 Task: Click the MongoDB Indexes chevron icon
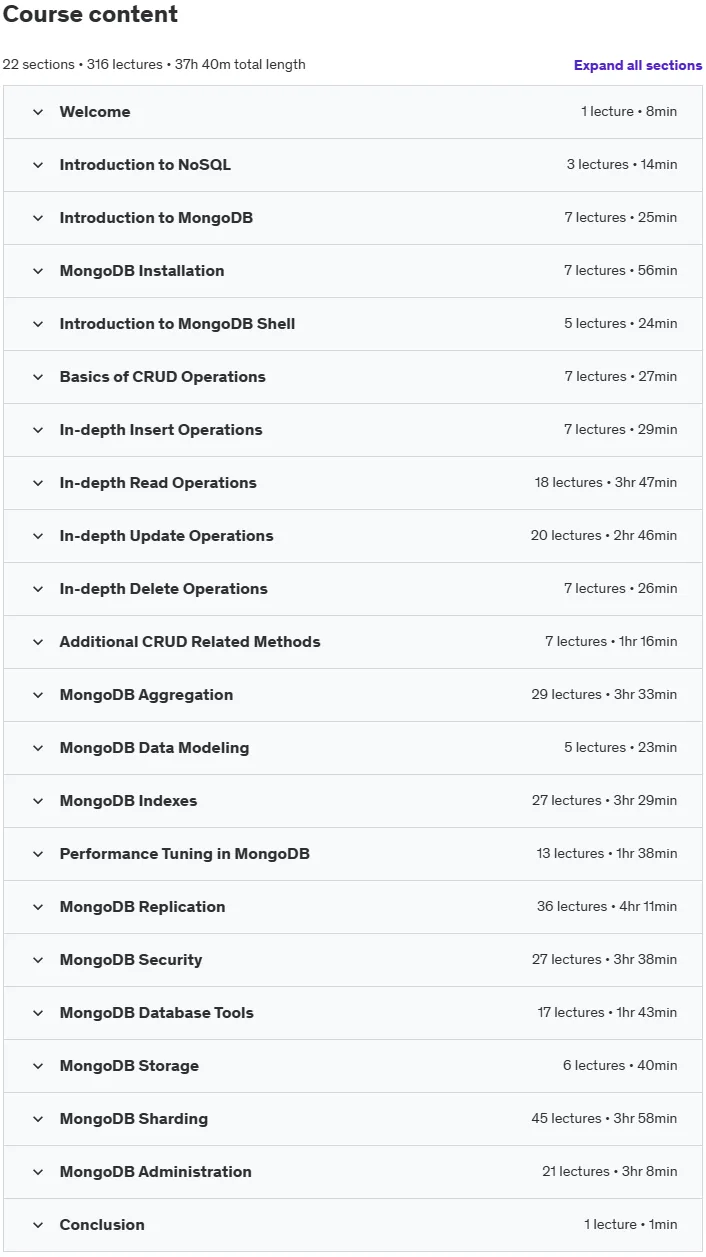click(x=38, y=801)
